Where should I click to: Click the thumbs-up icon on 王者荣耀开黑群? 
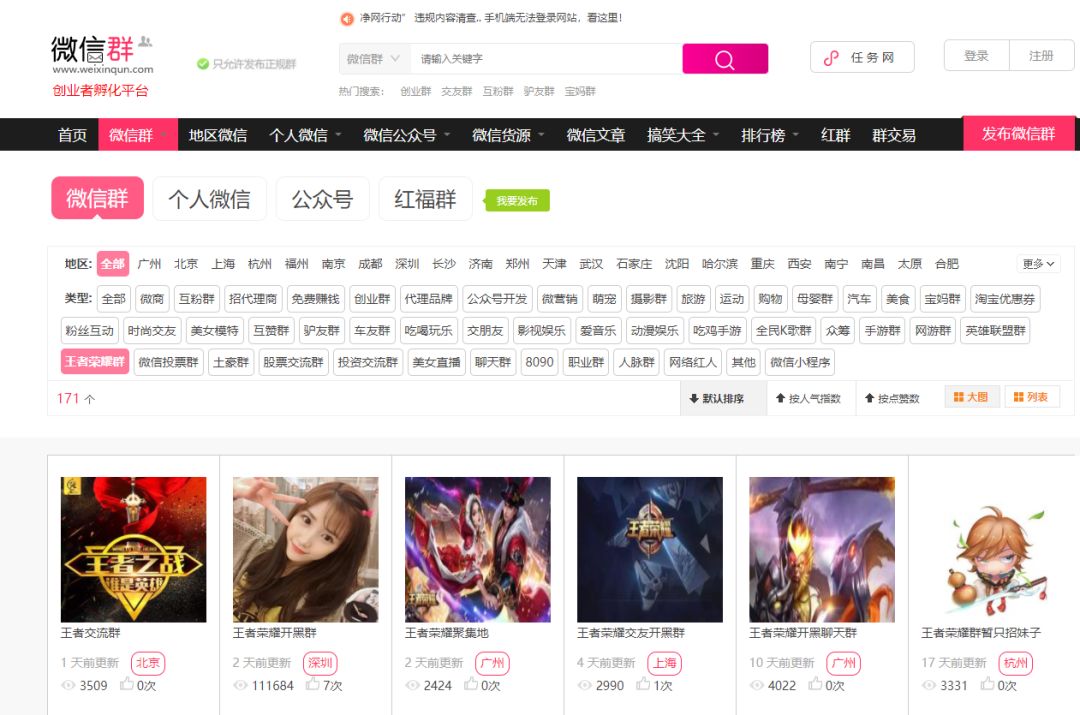coord(312,685)
